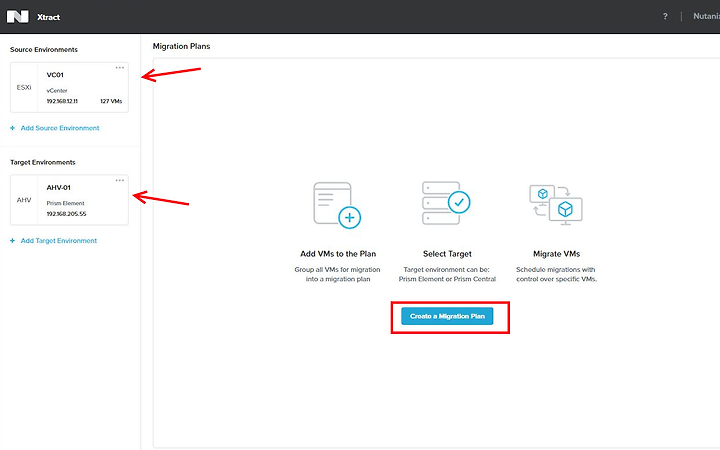Click the Add Source Environment link

click(x=60, y=128)
